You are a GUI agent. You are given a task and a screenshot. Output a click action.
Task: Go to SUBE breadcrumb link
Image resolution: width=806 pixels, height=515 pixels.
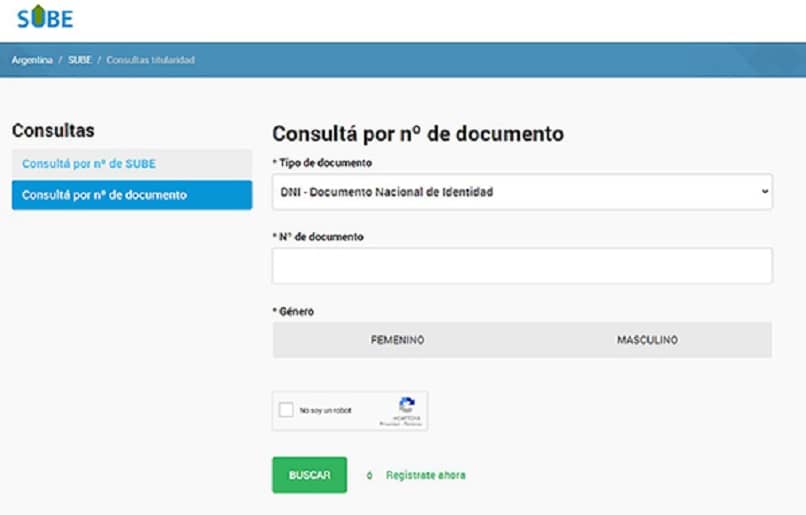(x=80, y=60)
